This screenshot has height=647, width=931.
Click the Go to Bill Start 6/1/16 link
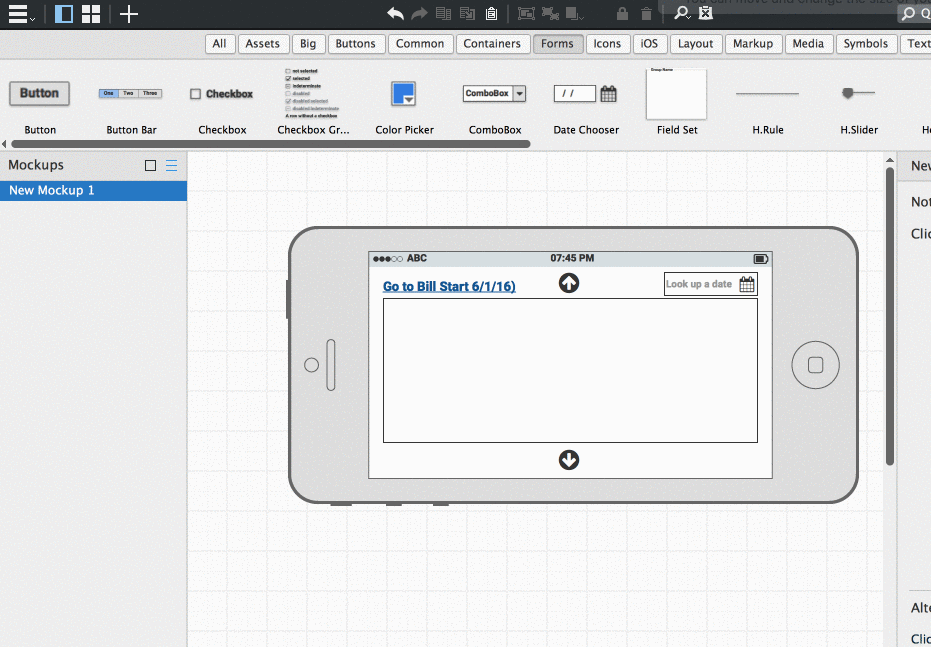coord(449,286)
